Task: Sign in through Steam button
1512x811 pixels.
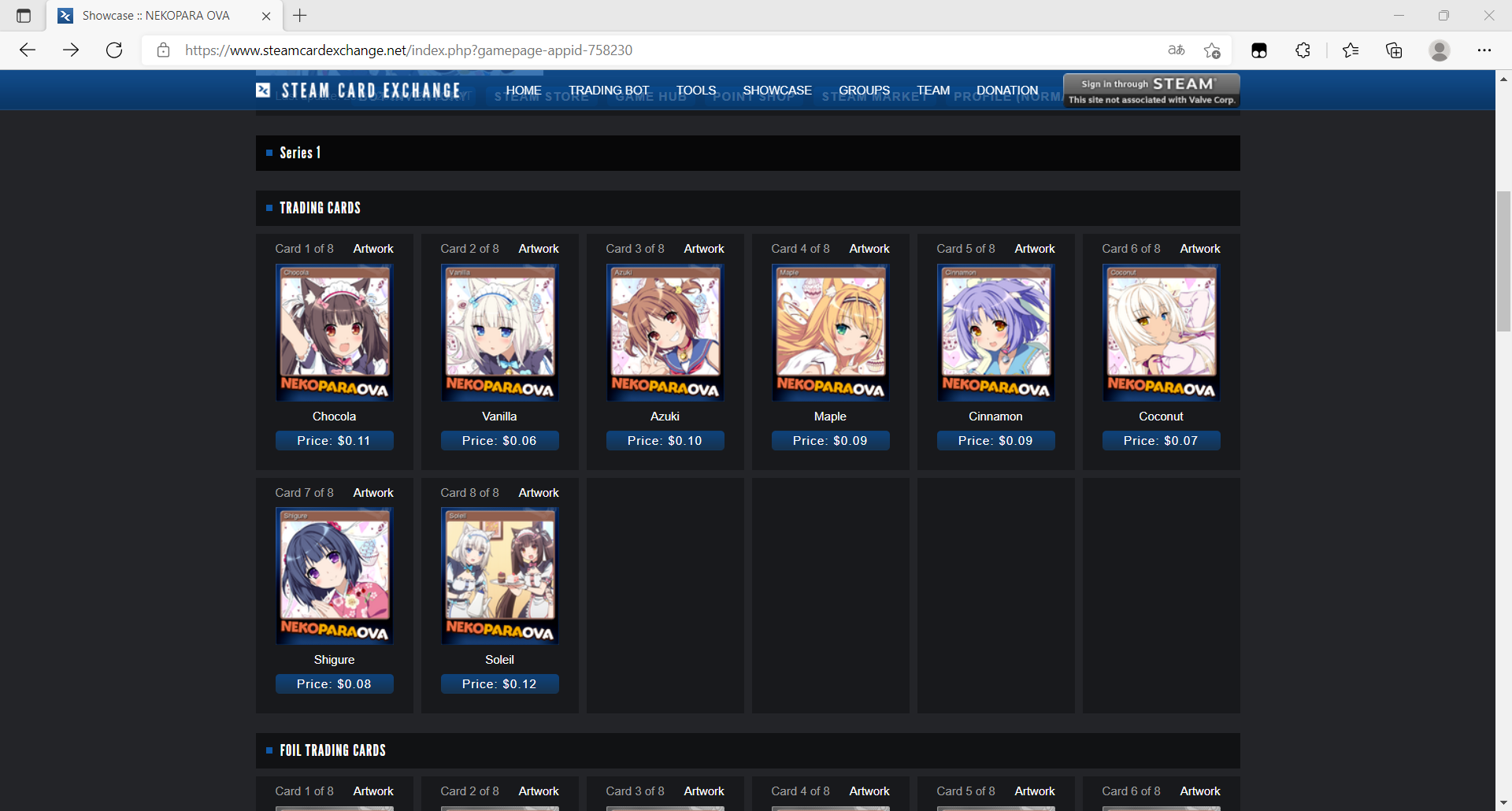Action: pos(1151,91)
